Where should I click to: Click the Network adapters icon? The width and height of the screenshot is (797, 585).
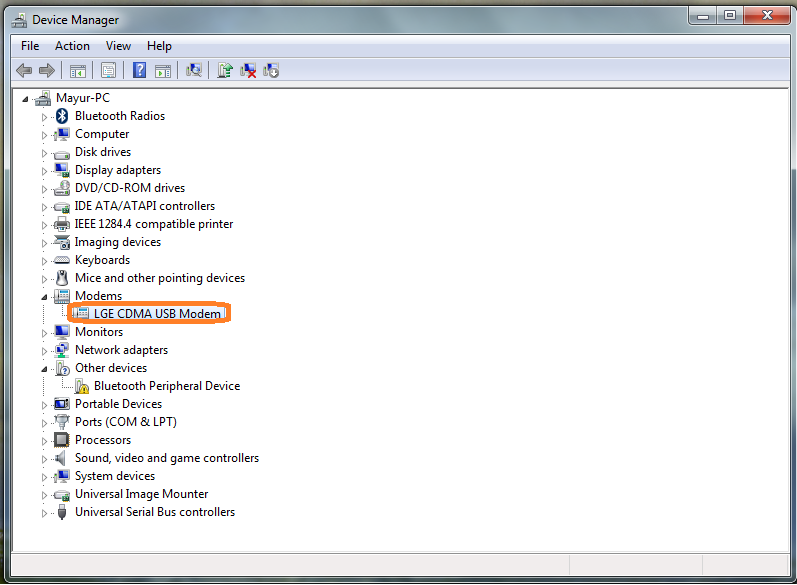(x=62, y=350)
